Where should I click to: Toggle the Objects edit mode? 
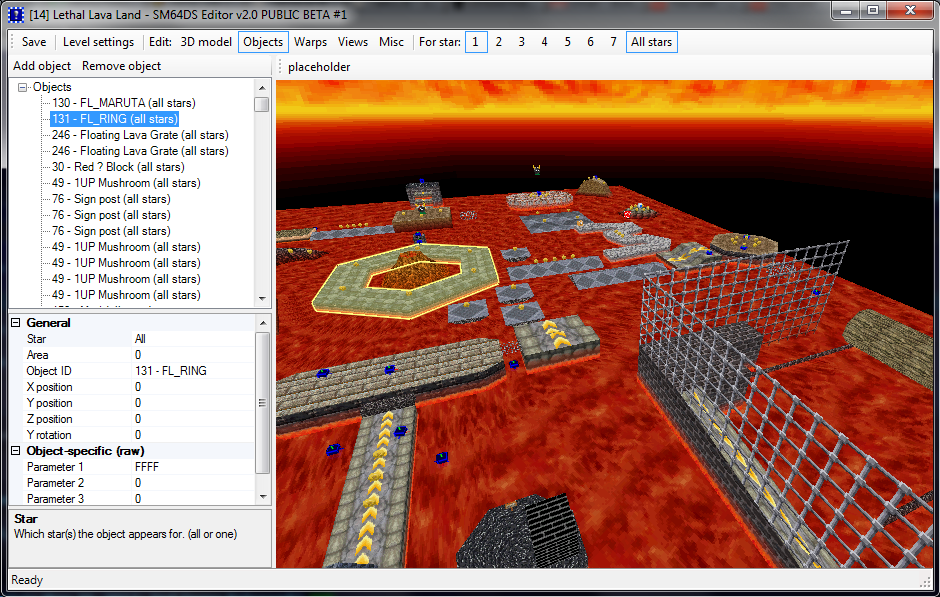tap(263, 42)
